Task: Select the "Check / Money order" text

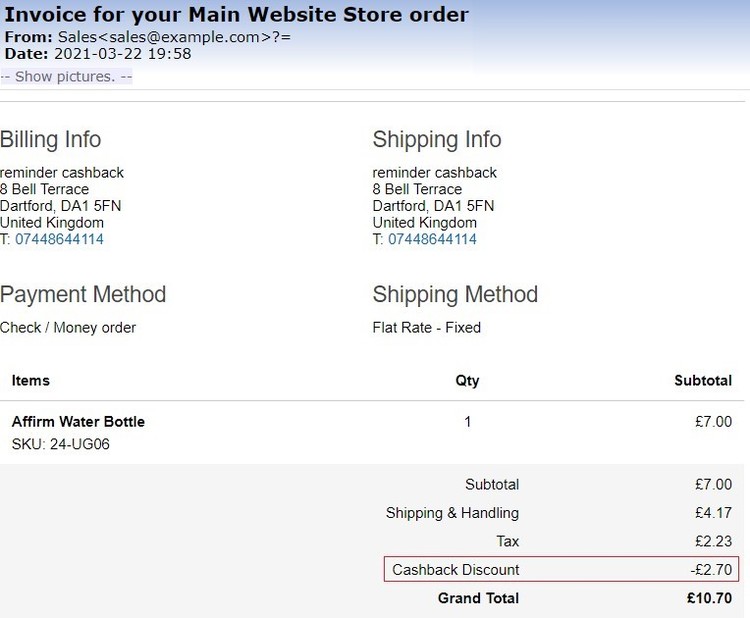Action: (x=68, y=328)
